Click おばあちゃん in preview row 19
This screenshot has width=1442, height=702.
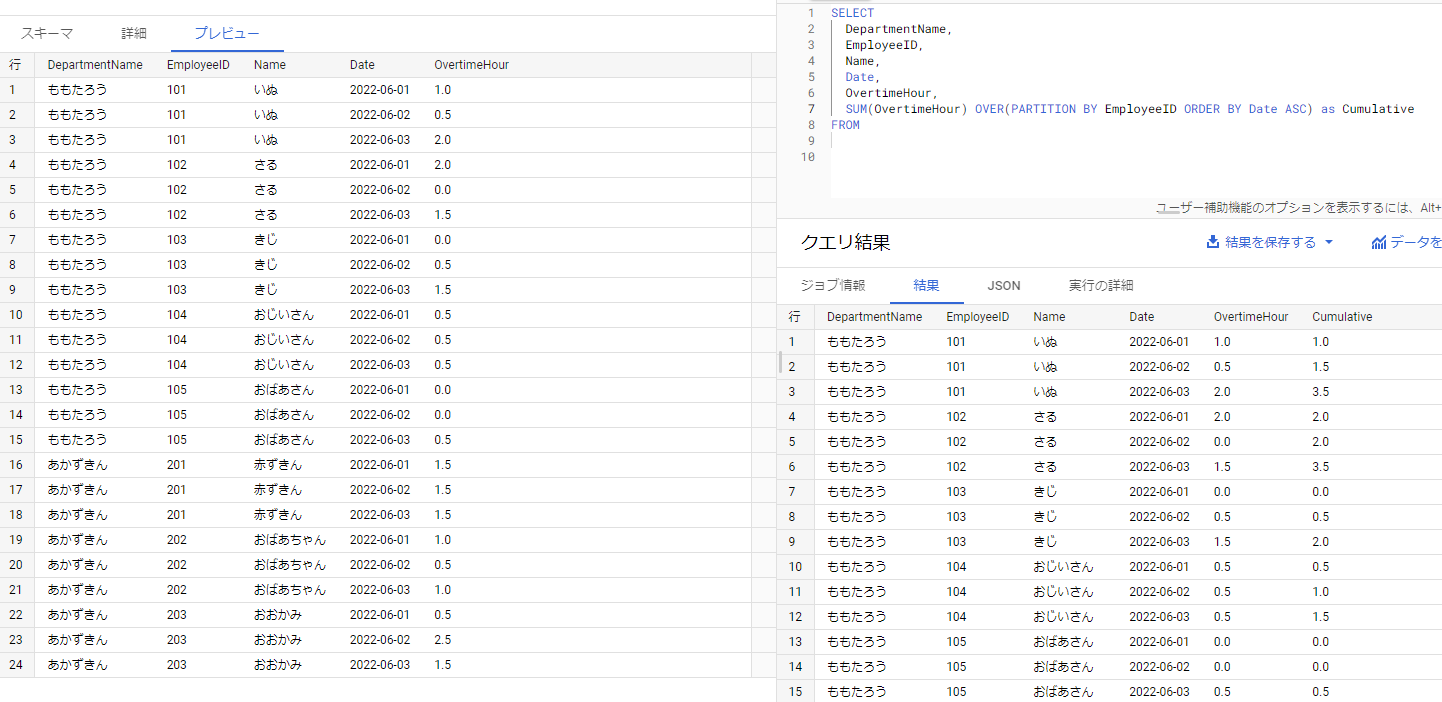290,540
